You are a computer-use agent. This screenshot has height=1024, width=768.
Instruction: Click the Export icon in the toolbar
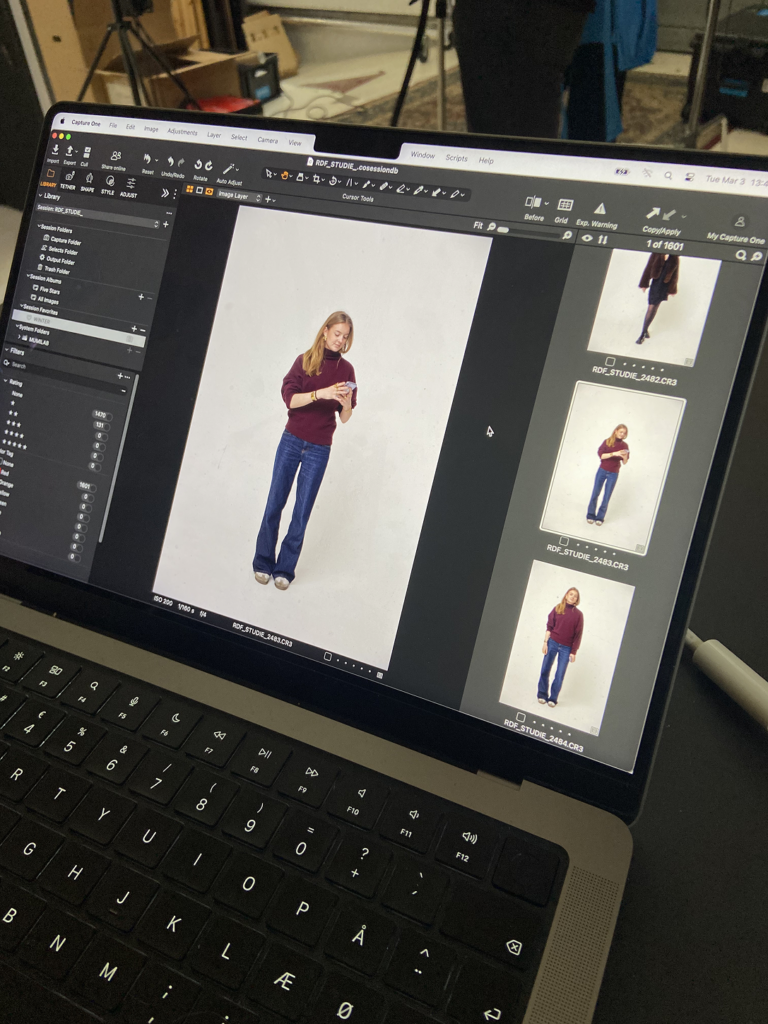click(69, 151)
